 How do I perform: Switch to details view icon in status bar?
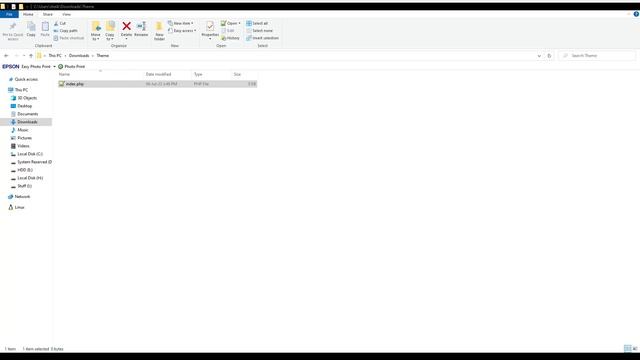point(627,348)
